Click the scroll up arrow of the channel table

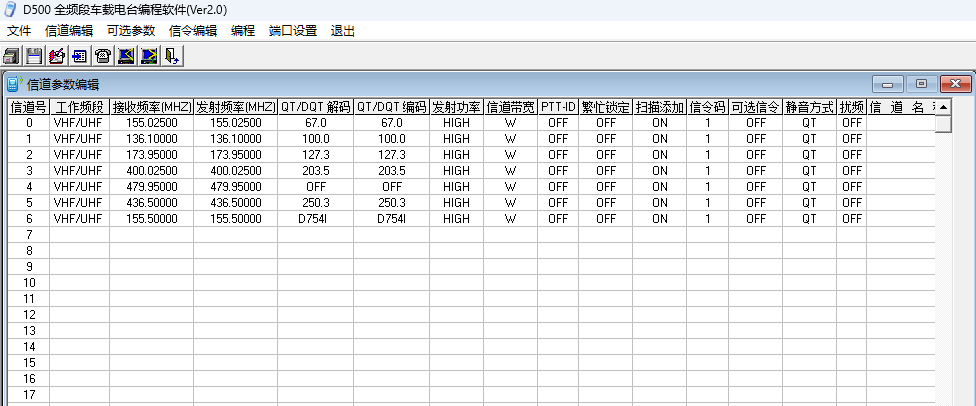pos(944,106)
